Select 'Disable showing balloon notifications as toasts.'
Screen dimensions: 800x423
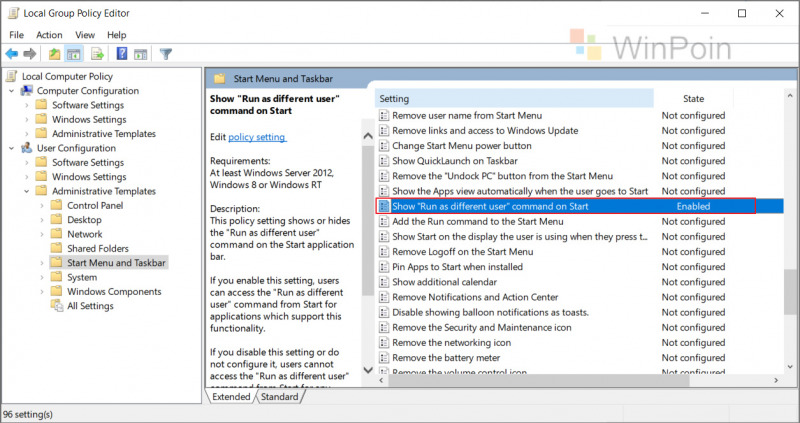click(x=490, y=312)
